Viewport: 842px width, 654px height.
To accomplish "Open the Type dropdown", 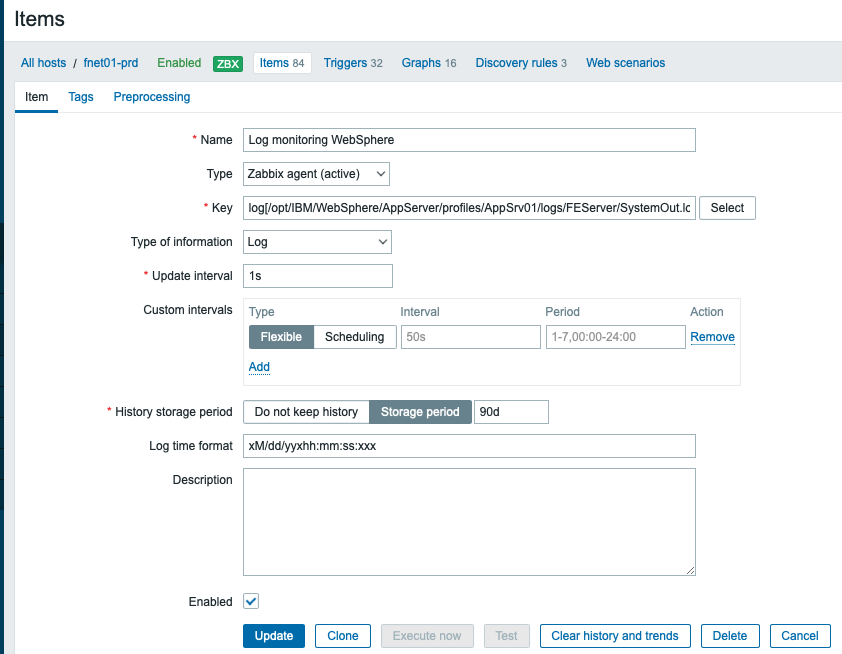I will pos(316,174).
